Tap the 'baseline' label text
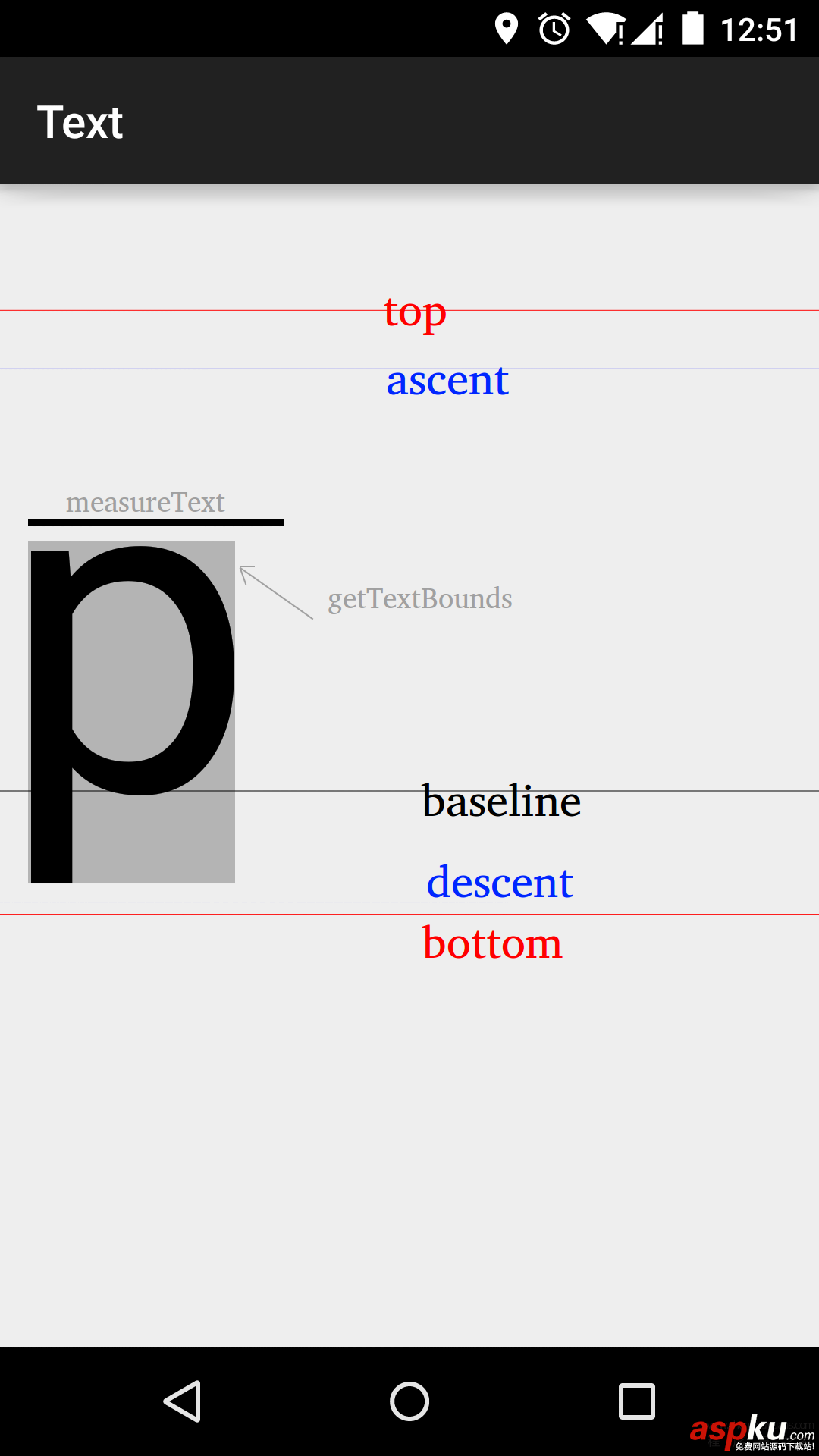 [x=502, y=802]
